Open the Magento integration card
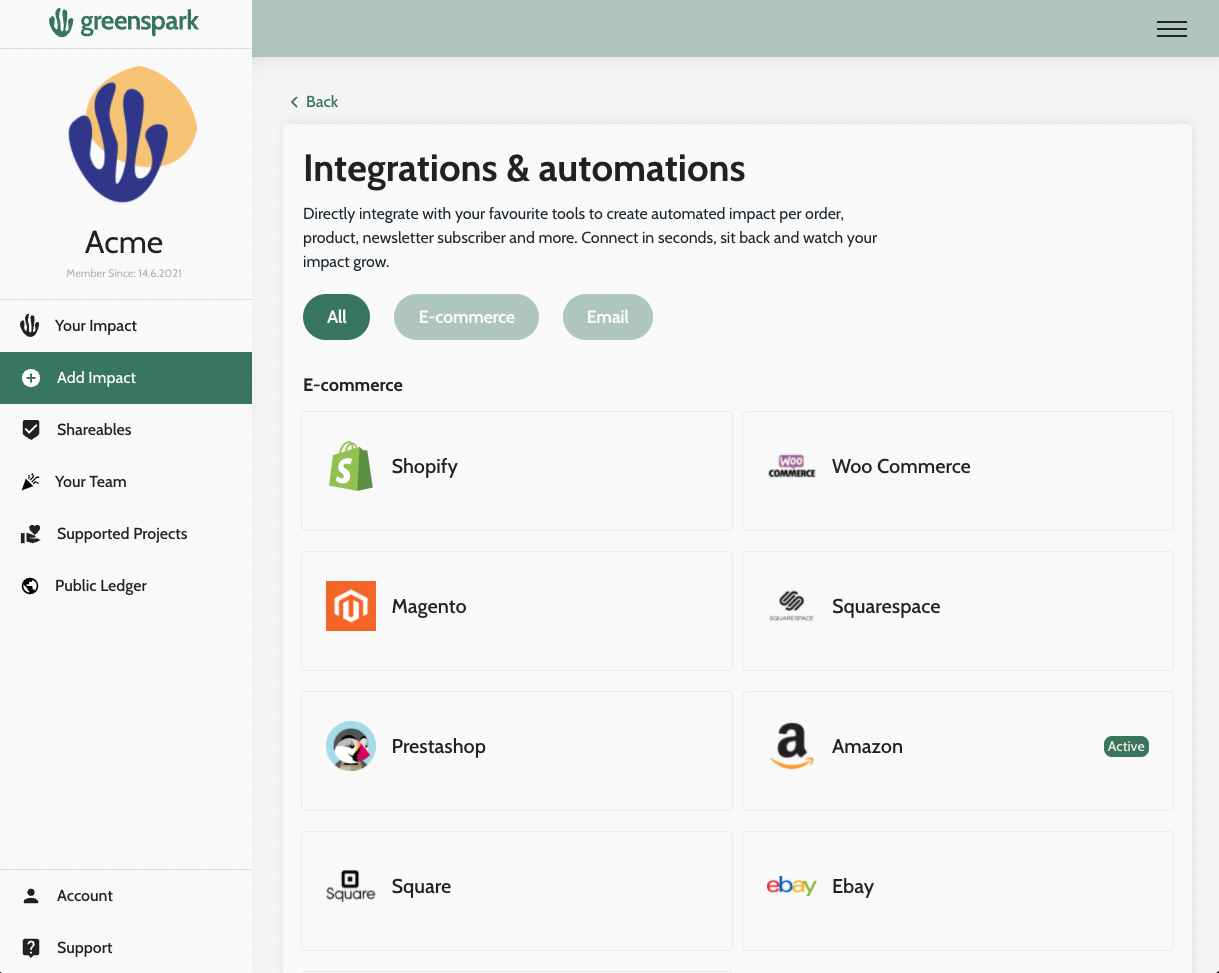This screenshot has height=973, width=1219. 517,611
